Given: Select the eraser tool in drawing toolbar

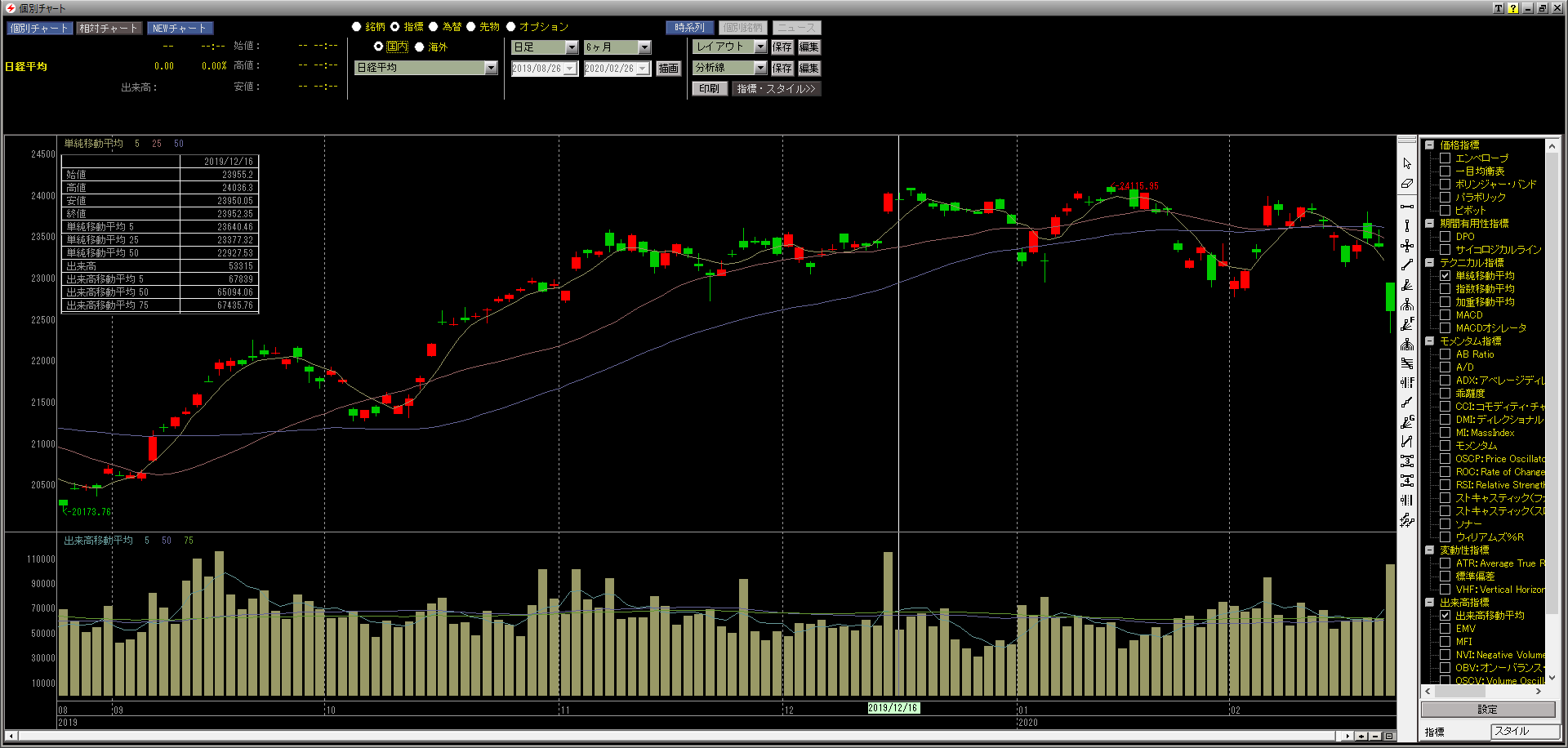Looking at the screenshot, I should [x=1407, y=184].
